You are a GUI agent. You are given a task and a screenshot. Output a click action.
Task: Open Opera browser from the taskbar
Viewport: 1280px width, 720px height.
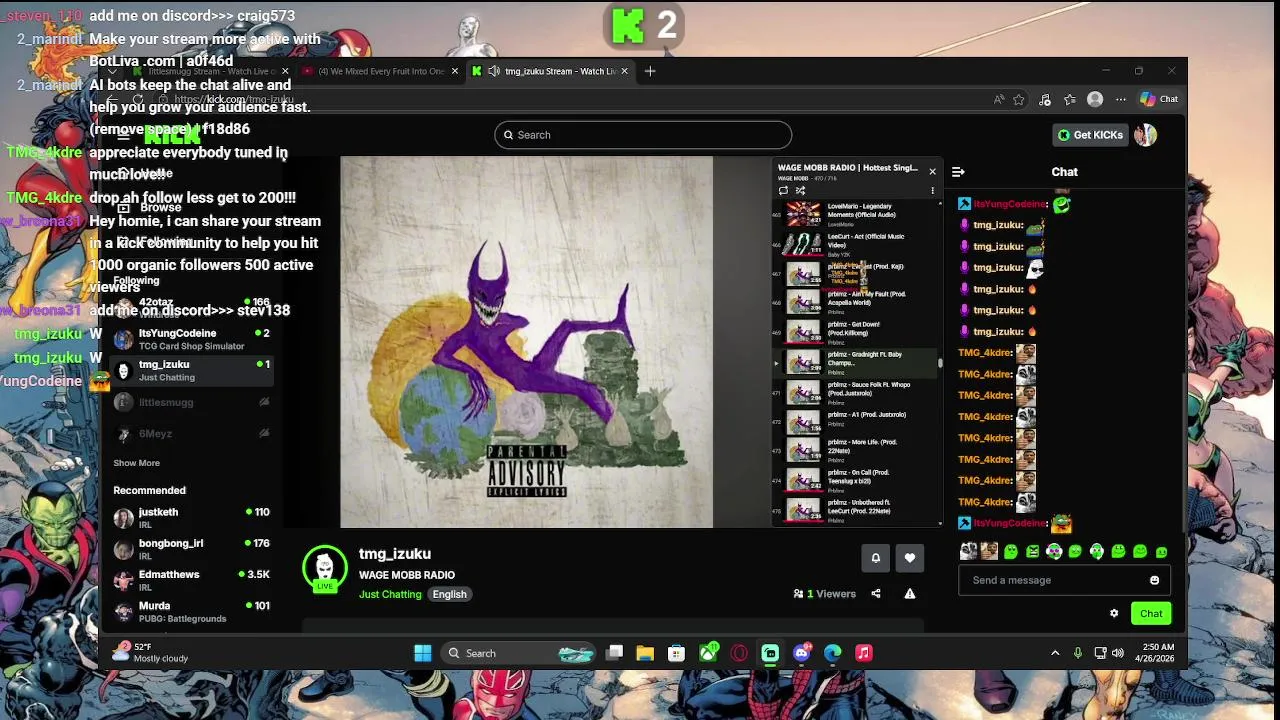click(739, 653)
